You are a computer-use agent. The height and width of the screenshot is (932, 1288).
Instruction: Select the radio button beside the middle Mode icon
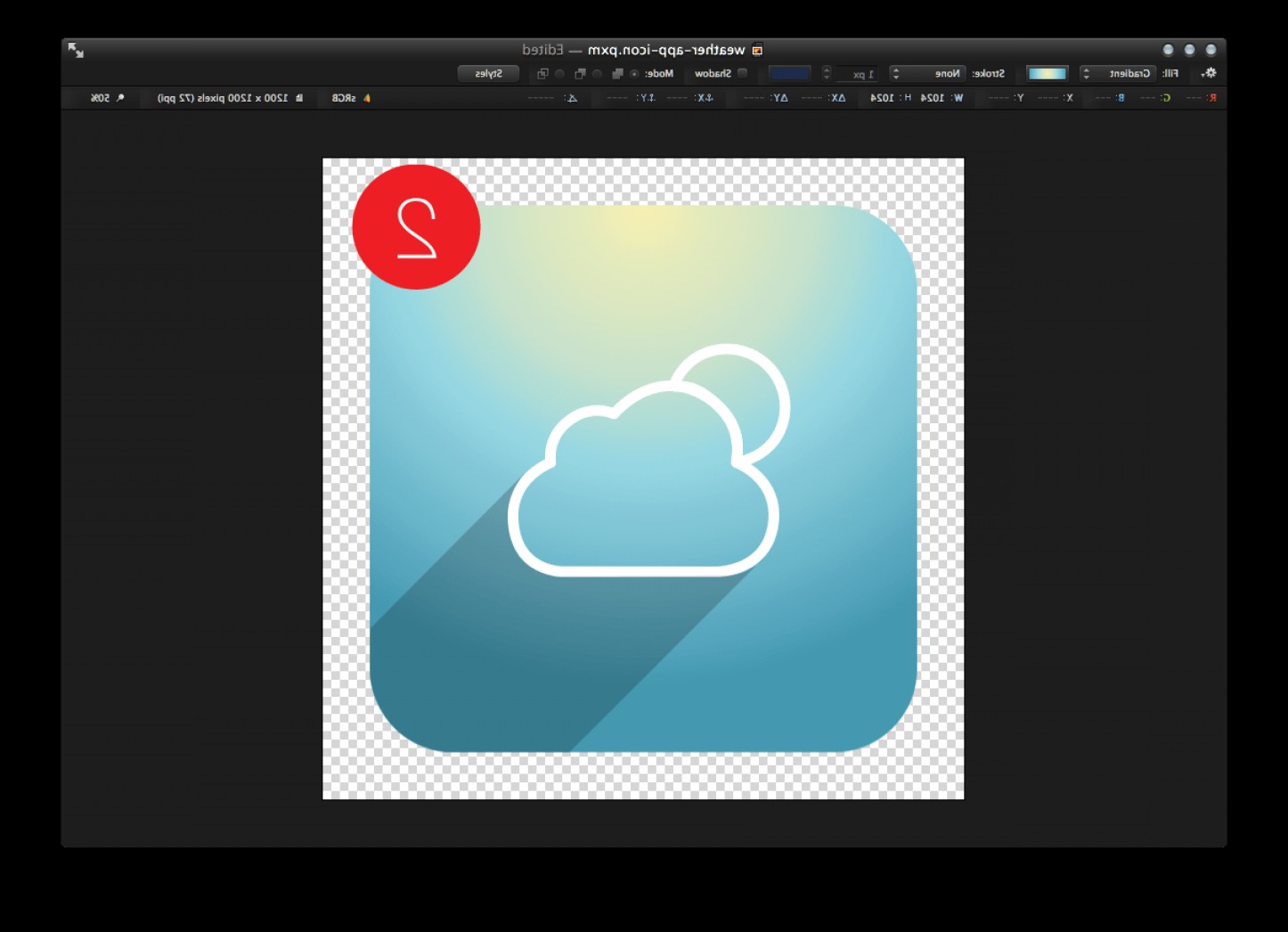597,74
